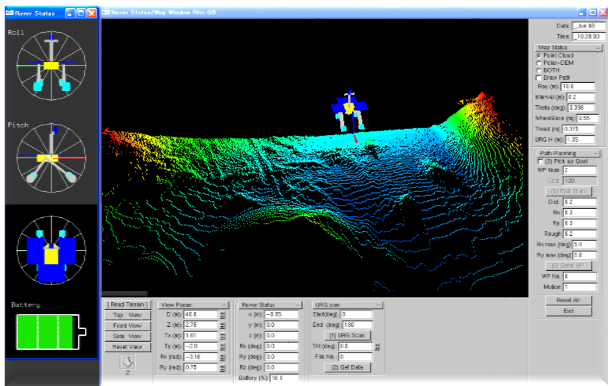Click the Tilt (deg) spinner arrows
The width and height of the screenshot is (608, 386).
[377, 346]
